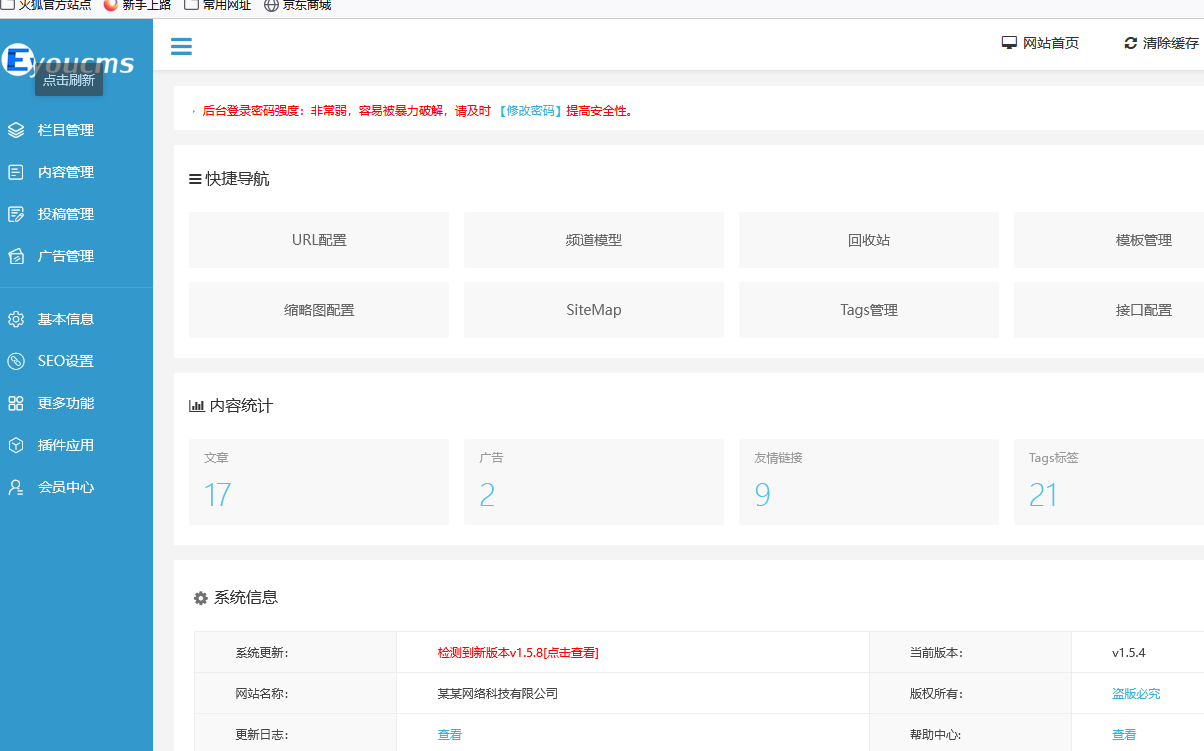Click the 栏目管理 layers icon
1204x751 pixels.
pos(16,130)
